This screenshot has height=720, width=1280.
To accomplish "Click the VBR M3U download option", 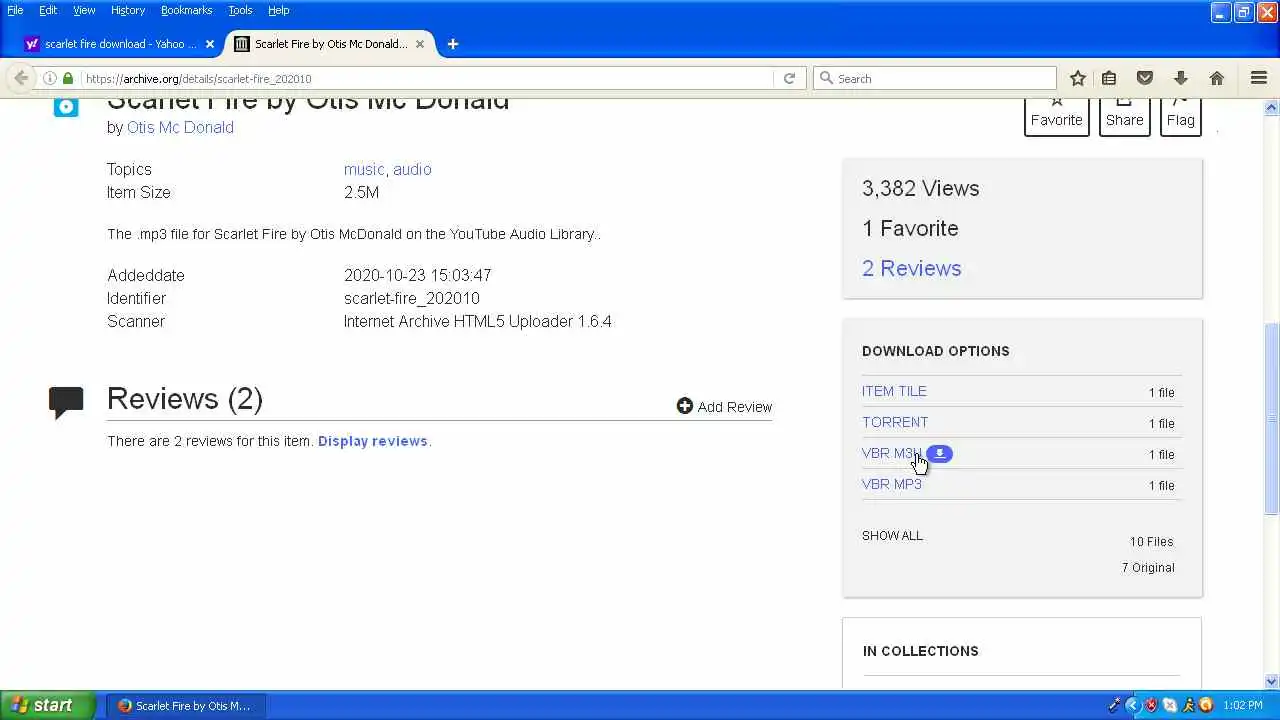I will tap(891, 453).
